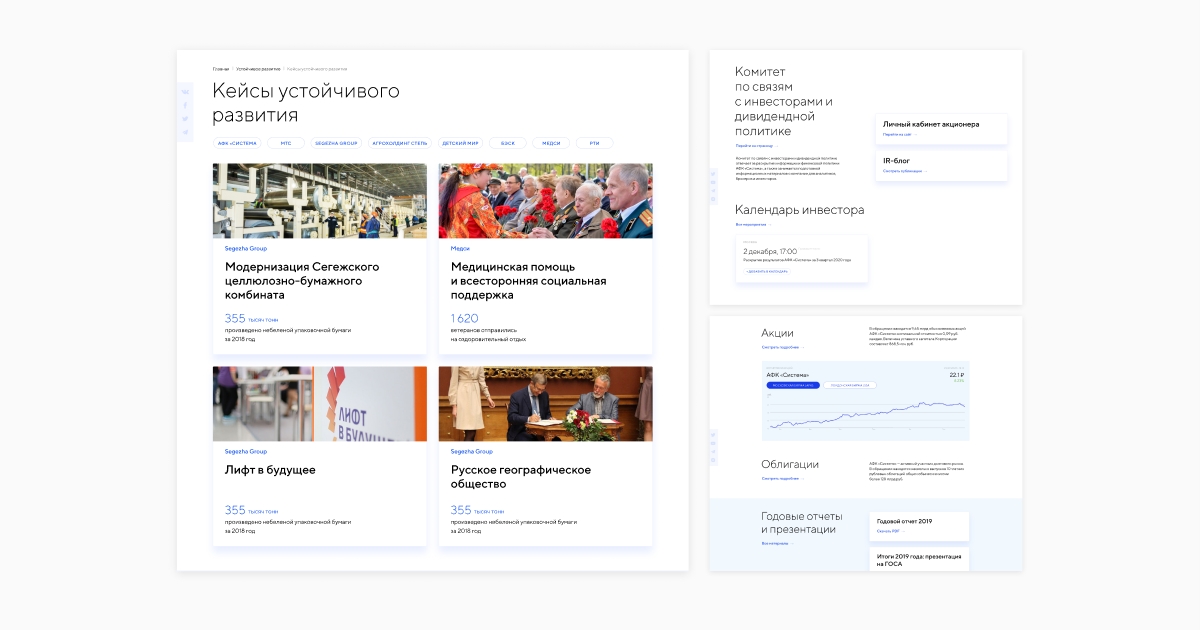
Task: Filter cases by Детский мир tag
Action: [x=460, y=143]
